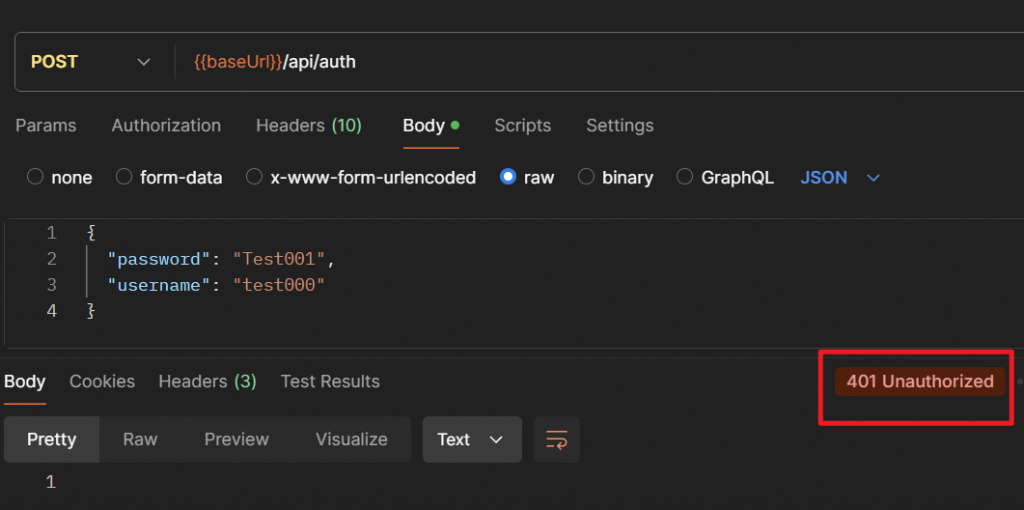The height and width of the screenshot is (510, 1024).
Task: Switch to the Scripts tab
Action: pyautogui.click(x=522, y=125)
